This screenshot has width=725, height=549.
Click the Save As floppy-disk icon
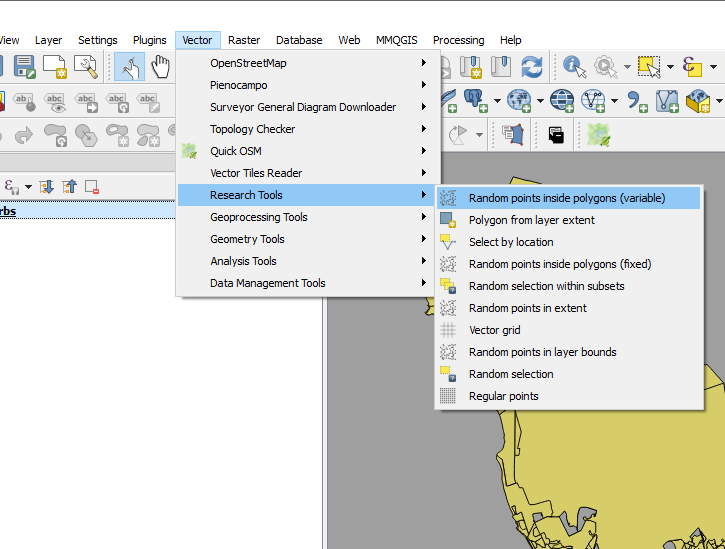coord(24,67)
